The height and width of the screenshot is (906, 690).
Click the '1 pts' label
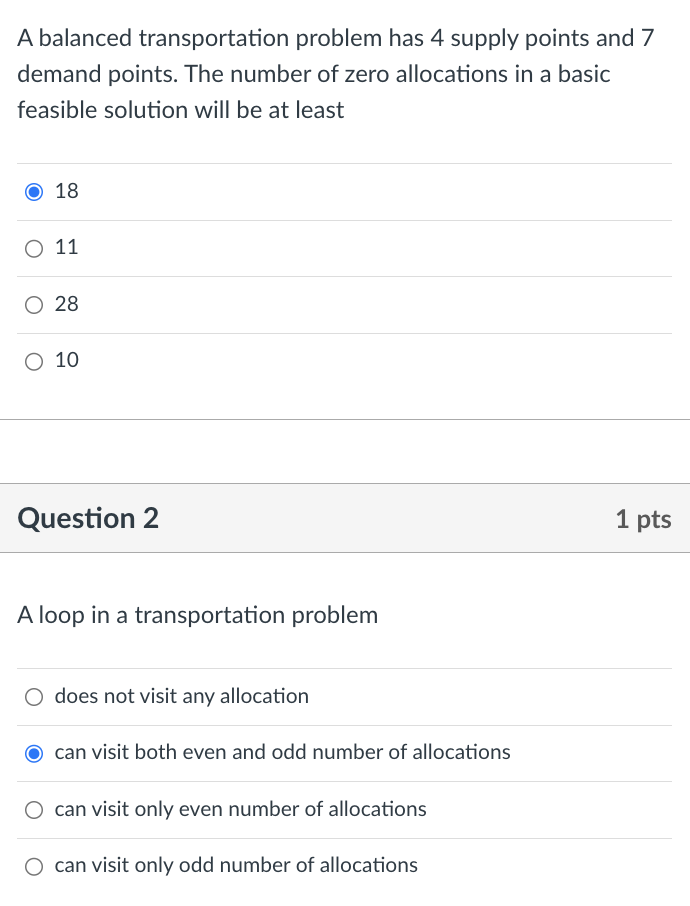(x=641, y=518)
